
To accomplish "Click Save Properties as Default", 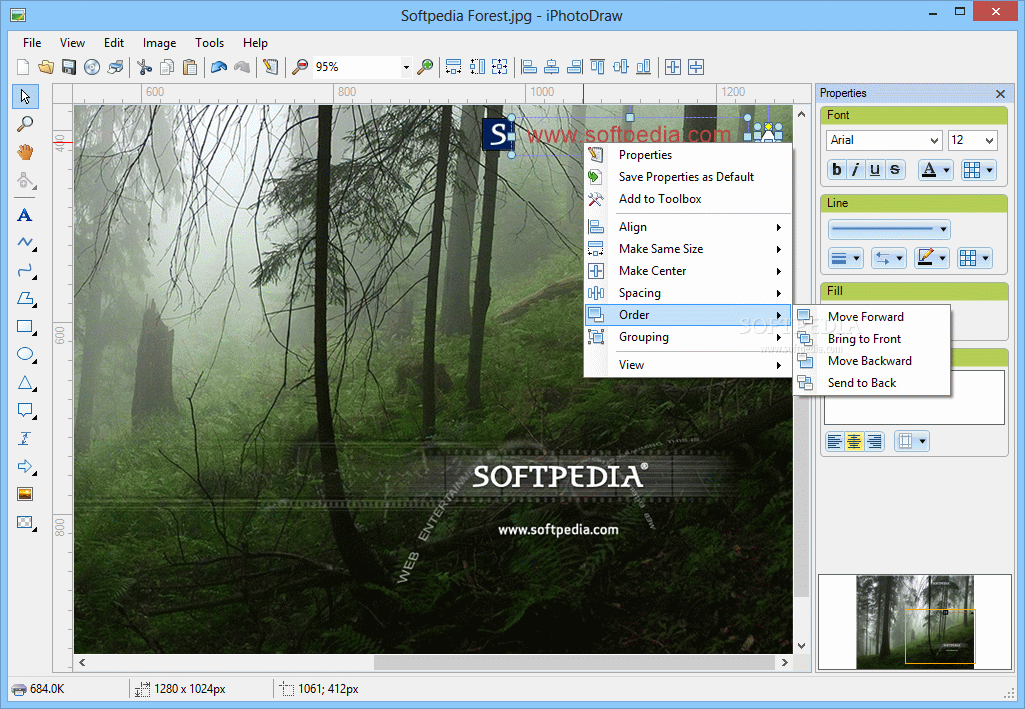I will 688,177.
